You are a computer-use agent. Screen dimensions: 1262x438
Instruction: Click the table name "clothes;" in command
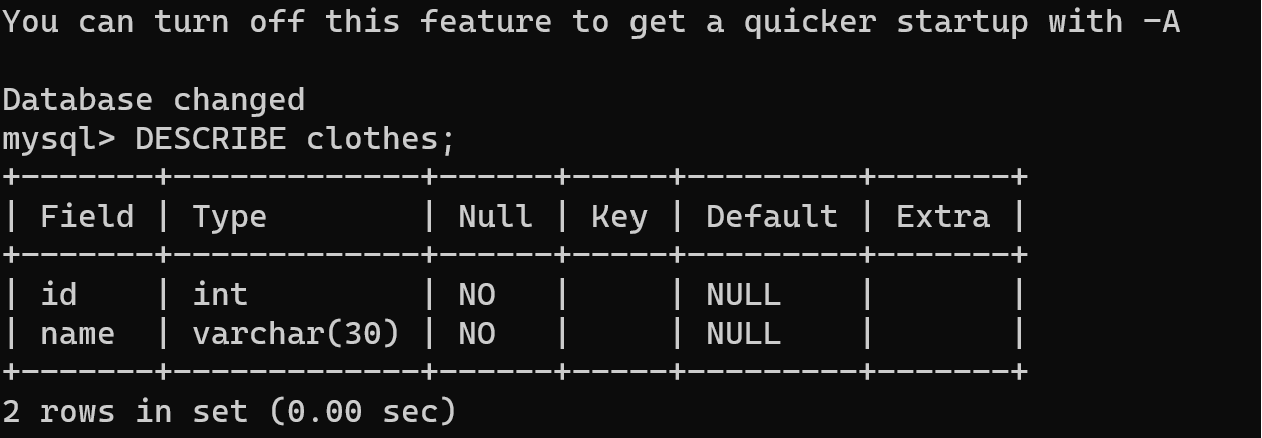pos(381,139)
